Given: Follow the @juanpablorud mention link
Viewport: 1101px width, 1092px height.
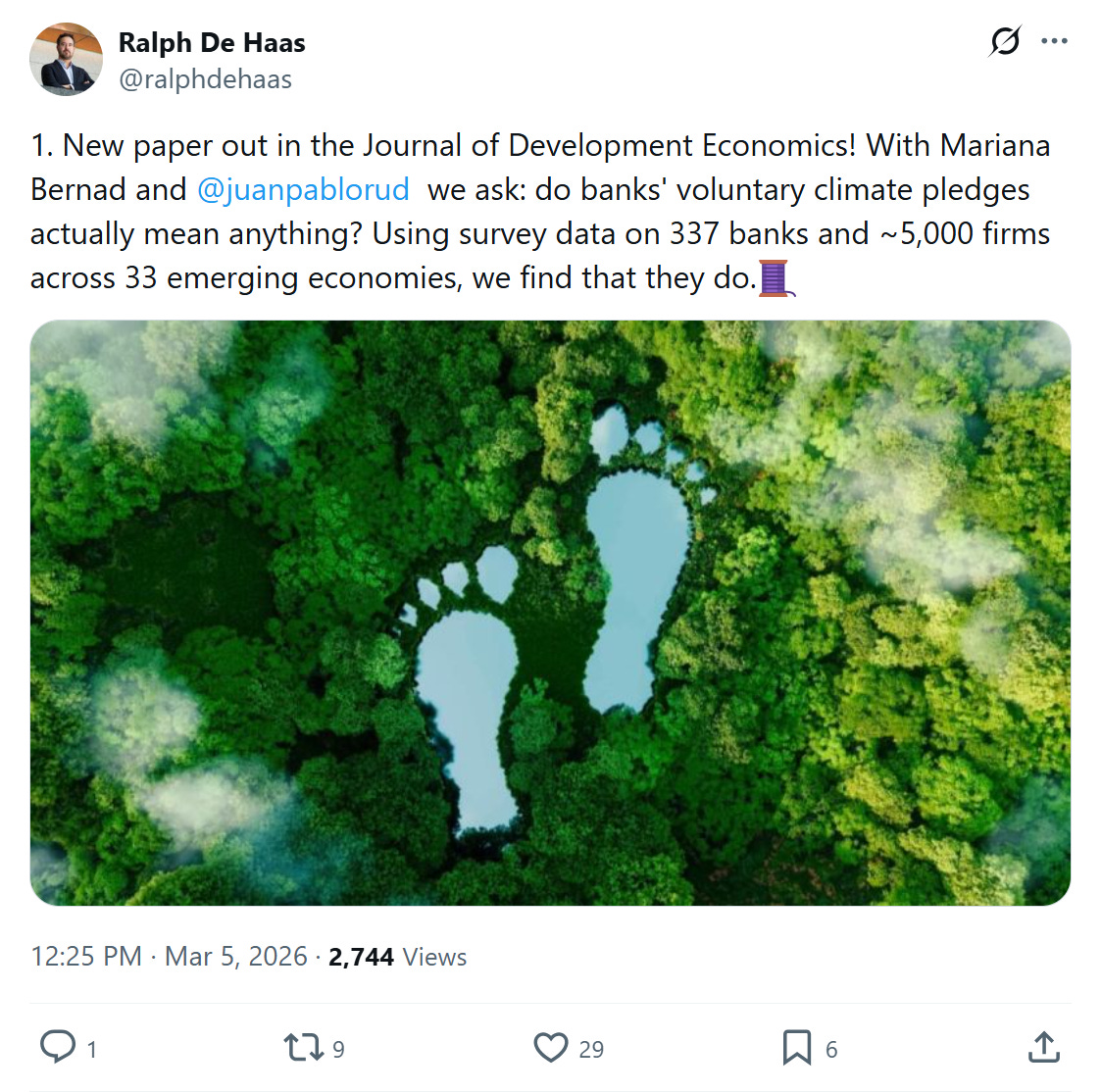Looking at the screenshot, I should [x=303, y=189].
